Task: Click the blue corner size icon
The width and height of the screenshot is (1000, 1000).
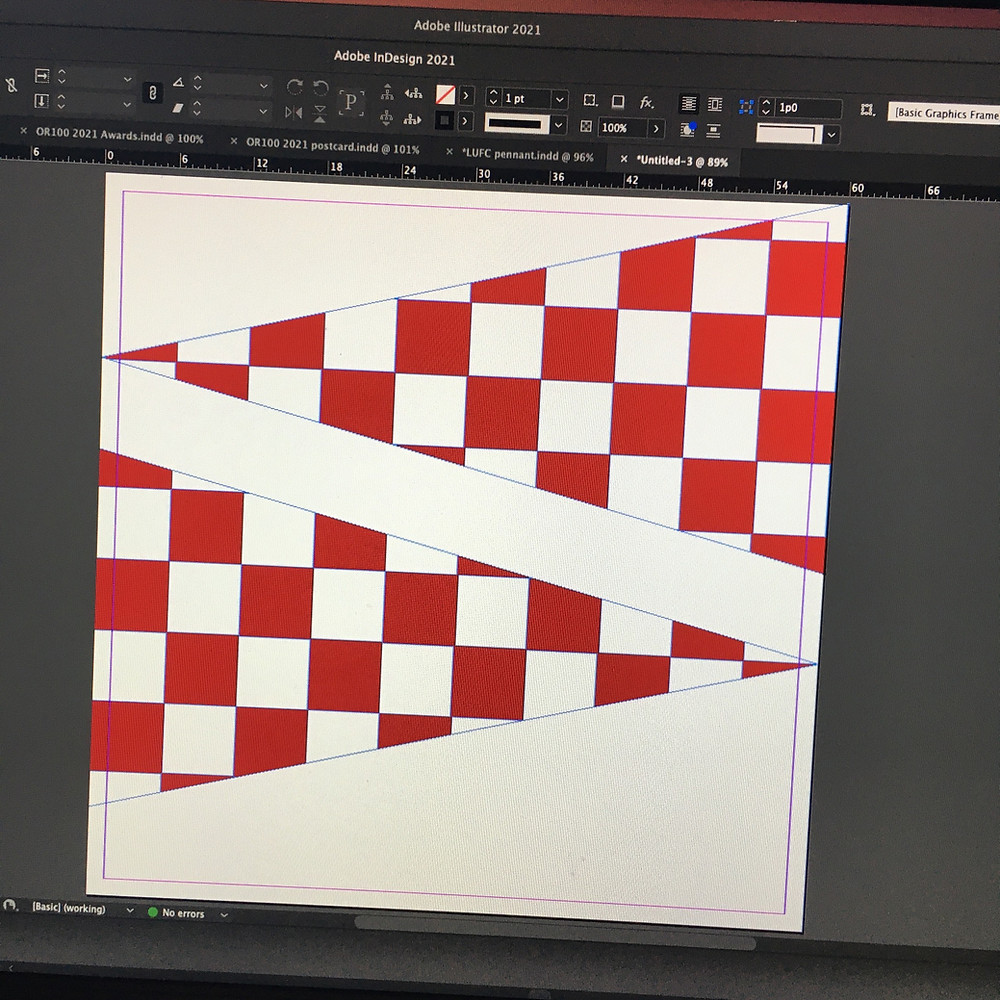Action: (746, 107)
